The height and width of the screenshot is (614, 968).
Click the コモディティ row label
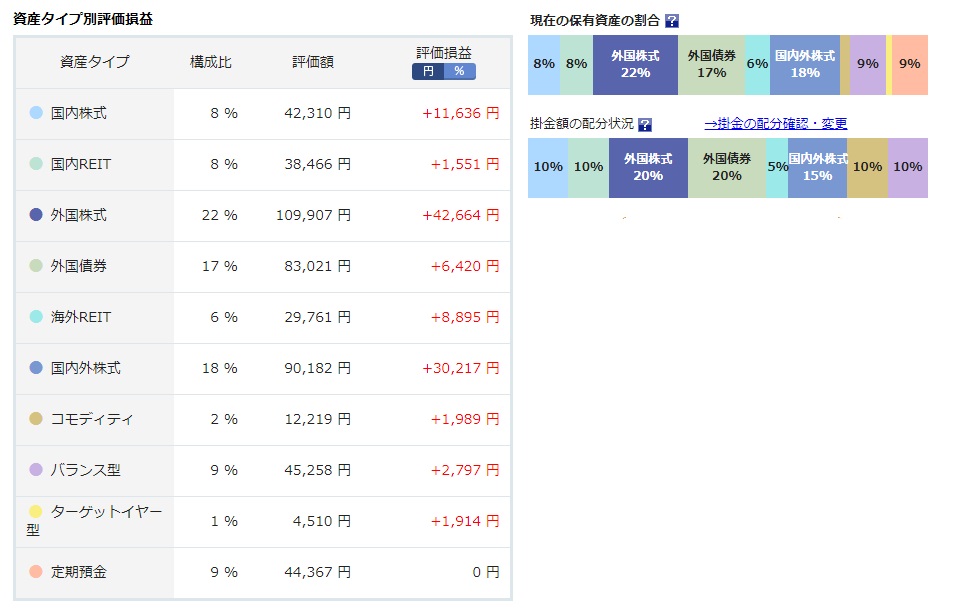coord(92,419)
